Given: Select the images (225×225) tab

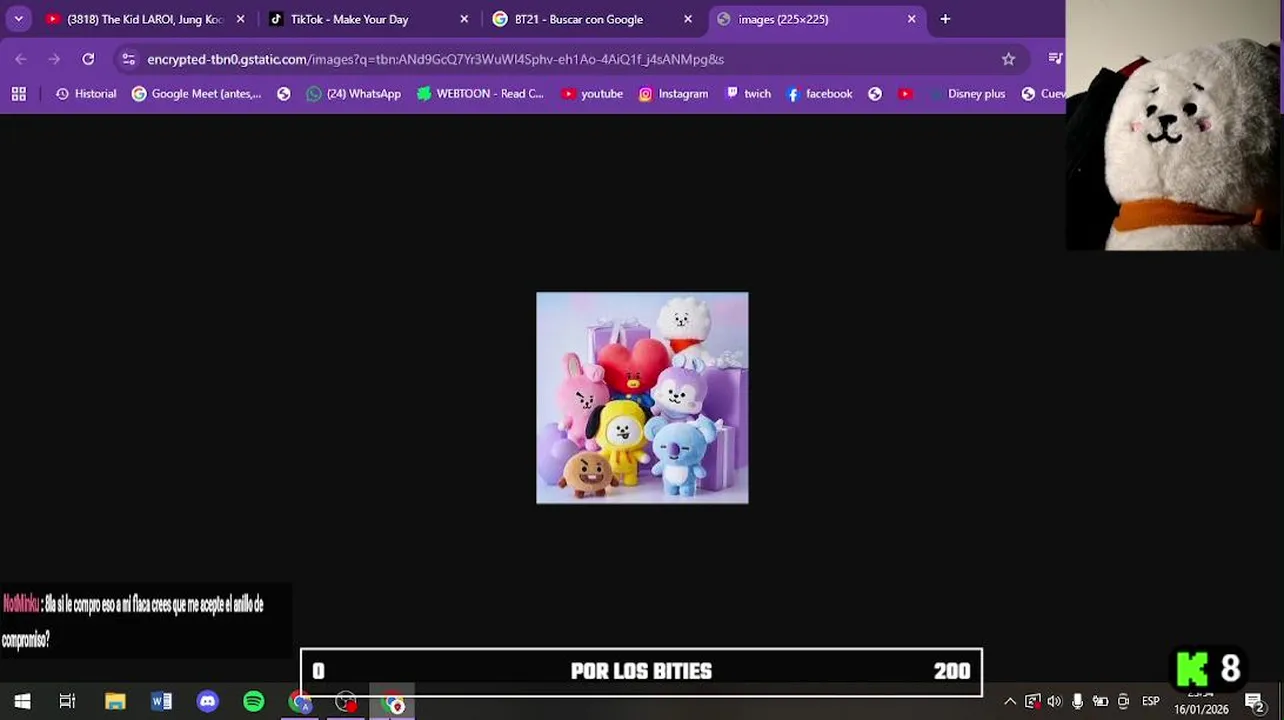Looking at the screenshot, I should (817, 19).
